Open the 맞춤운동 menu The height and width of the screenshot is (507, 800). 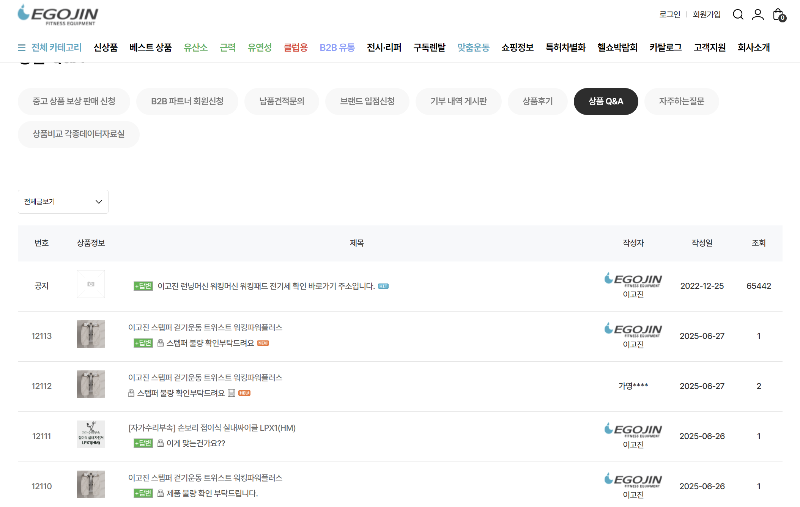pyautogui.click(x=473, y=47)
